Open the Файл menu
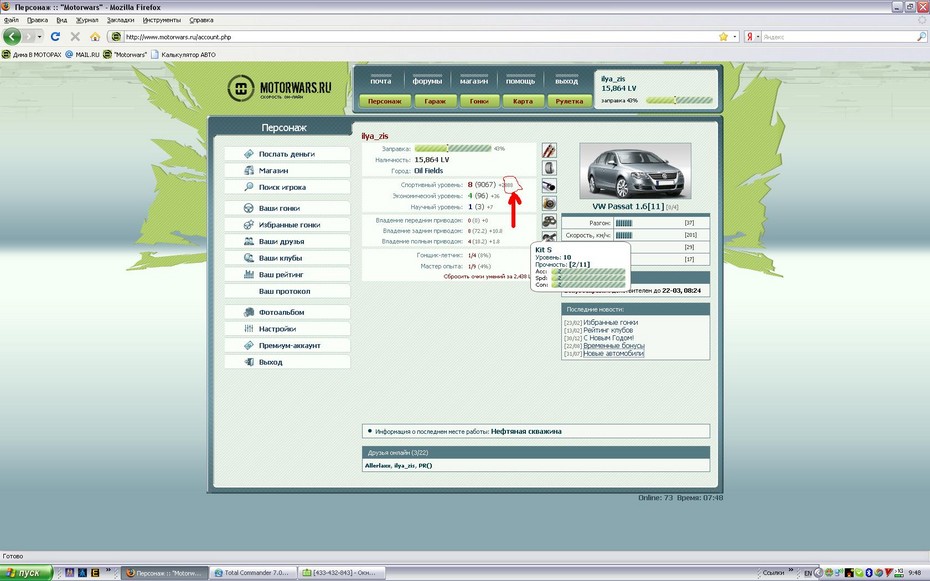The width and height of the screenshot is (930, 581). point(11,20)
